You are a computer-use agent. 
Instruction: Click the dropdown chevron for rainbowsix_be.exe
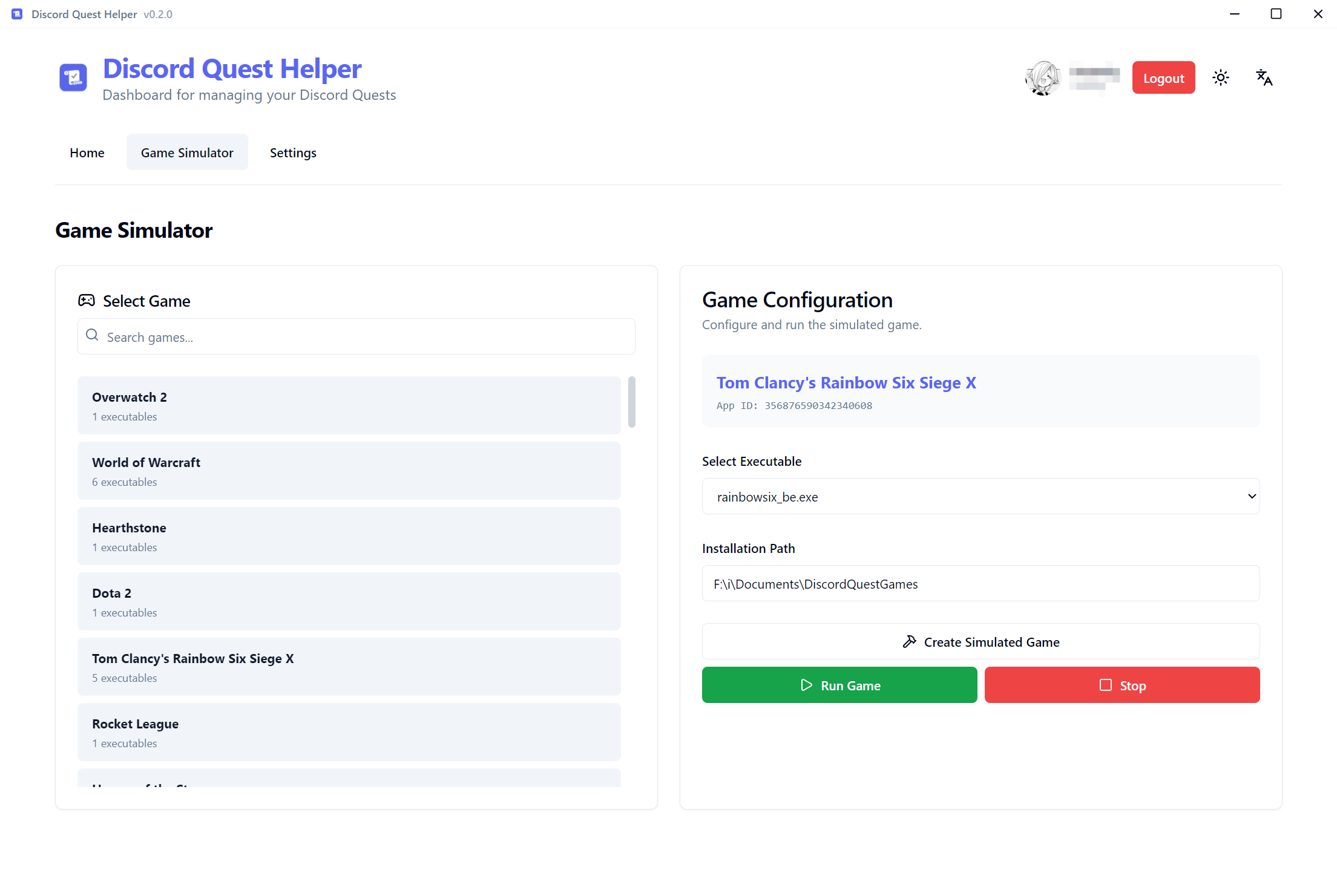[x=1252, y=496]
